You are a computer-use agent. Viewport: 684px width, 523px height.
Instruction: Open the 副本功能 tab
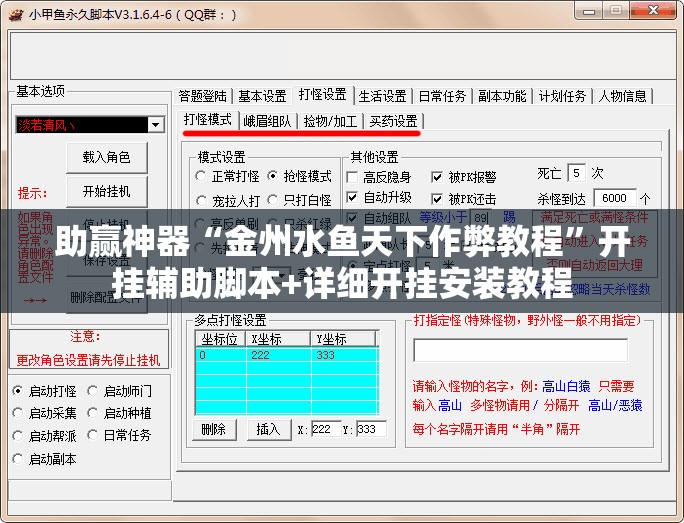tap(502, 96)
